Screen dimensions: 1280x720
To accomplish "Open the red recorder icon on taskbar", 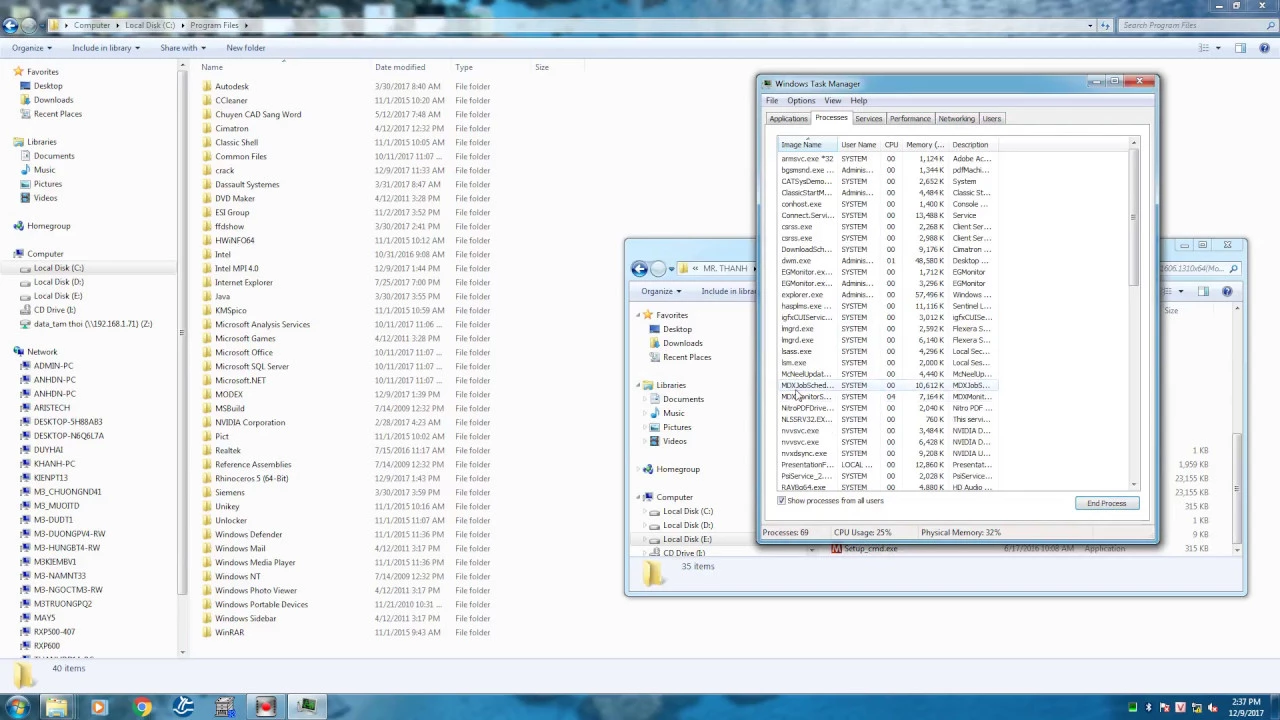I will (264, 707).
